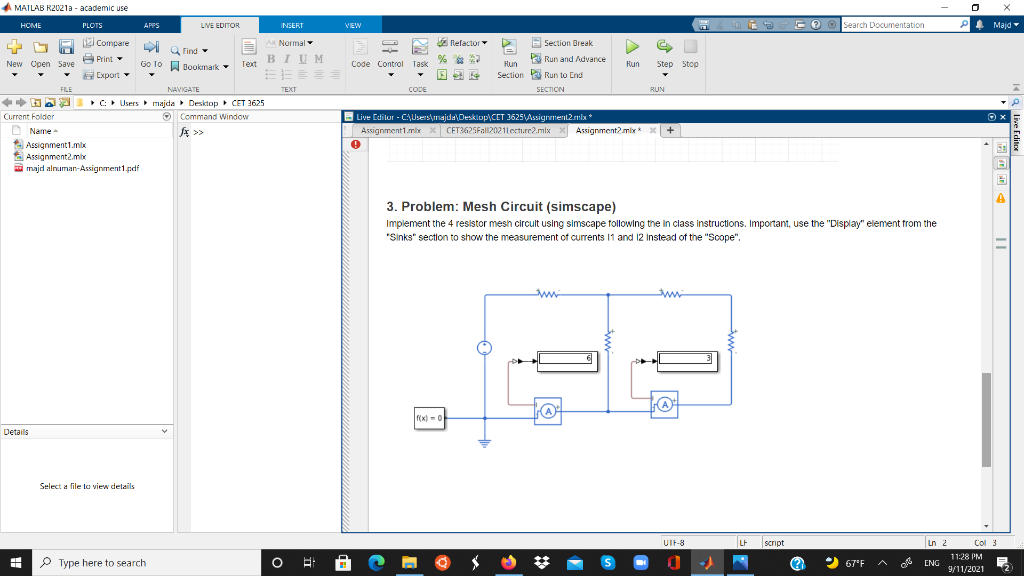Toggle monospace text formatting
The height and width of the screenshot is (576, 1024).
point(318,58)
